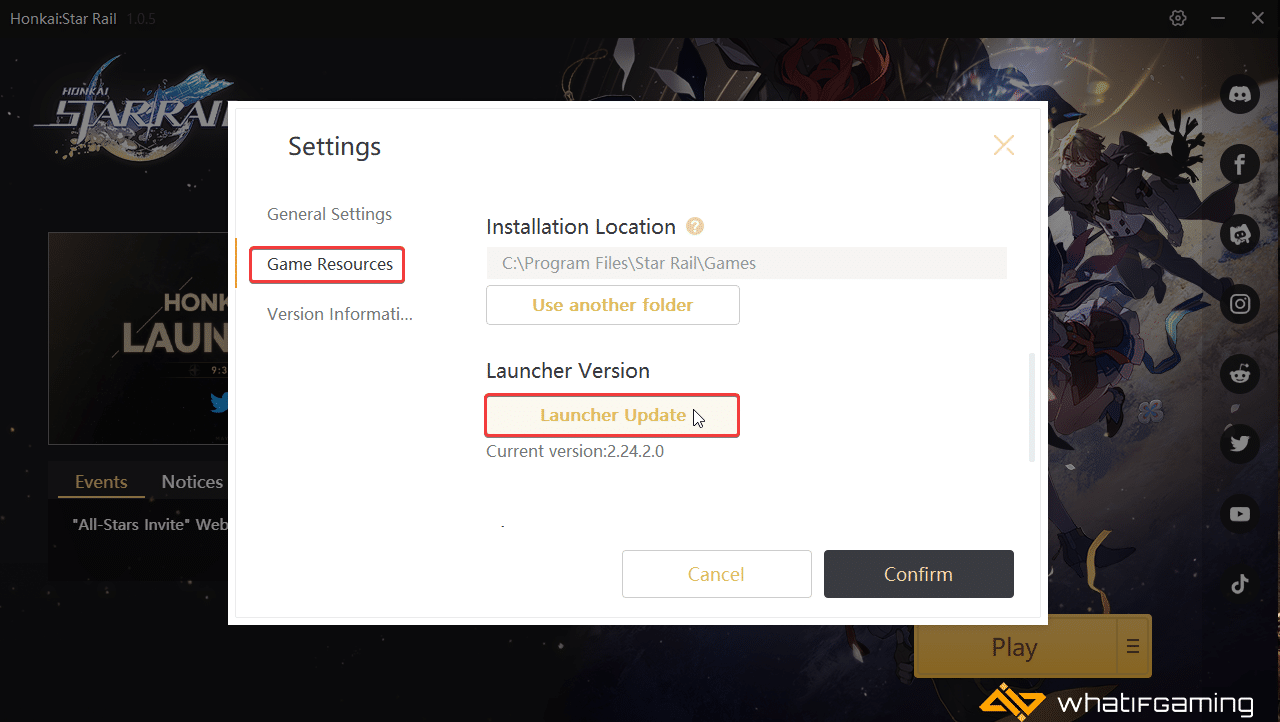
Task: Open the TikTok social icon
Action: click(x=1240, y=585)
